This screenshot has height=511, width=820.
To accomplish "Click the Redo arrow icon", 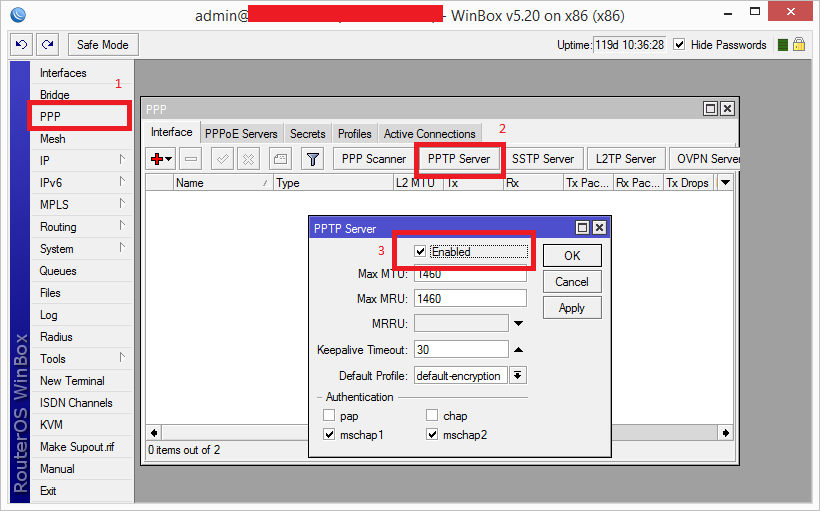I will (x=48, y=44).
